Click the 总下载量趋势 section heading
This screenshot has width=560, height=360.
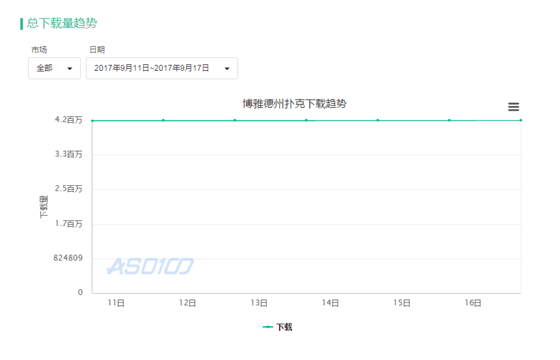click(62, 23)
